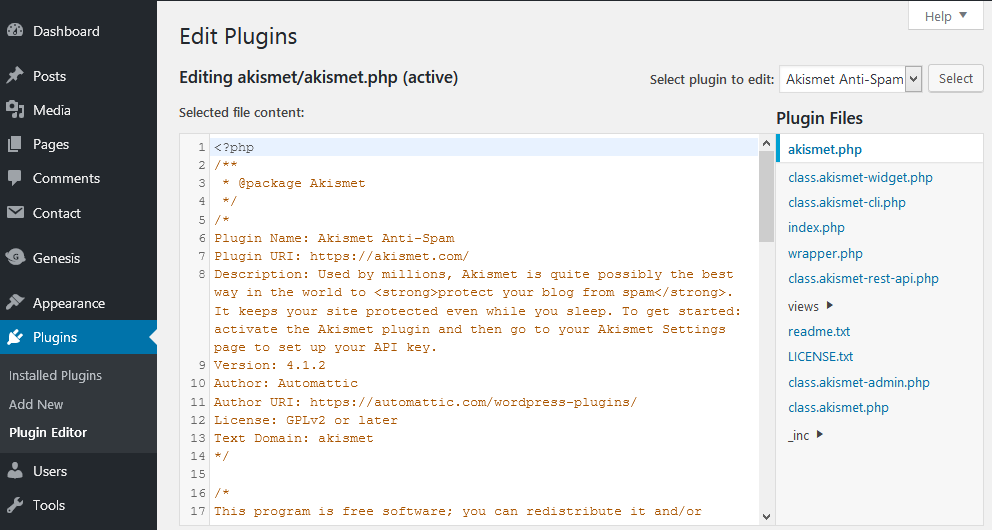Click the Media icon in sidebar
Viewport: 992px width, 530px height.
(15, 109)
